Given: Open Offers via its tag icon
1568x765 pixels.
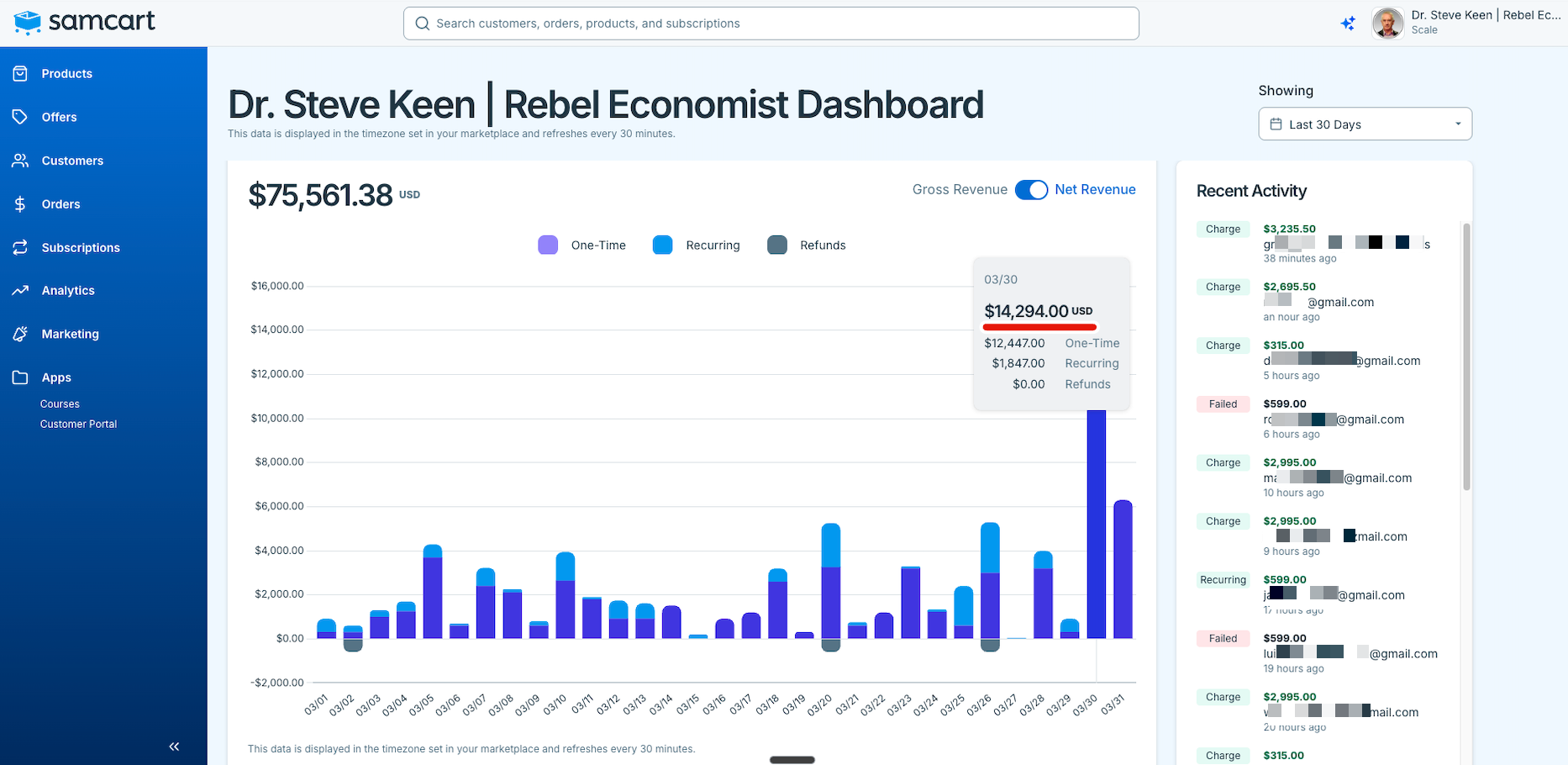Looking at the screenshot, I should click(x=20, y=117).
